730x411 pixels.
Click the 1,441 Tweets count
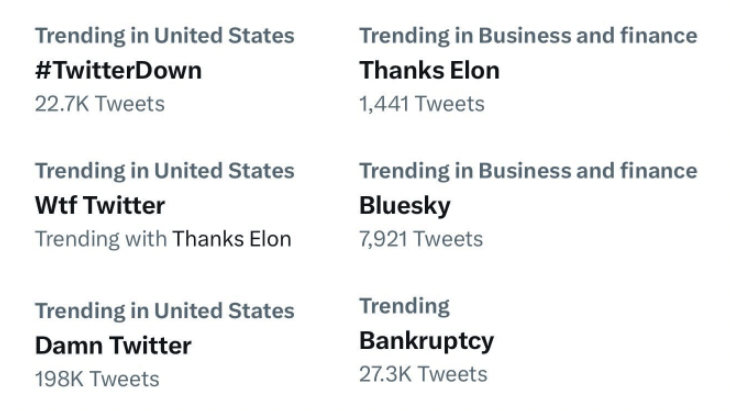point(422,103)
